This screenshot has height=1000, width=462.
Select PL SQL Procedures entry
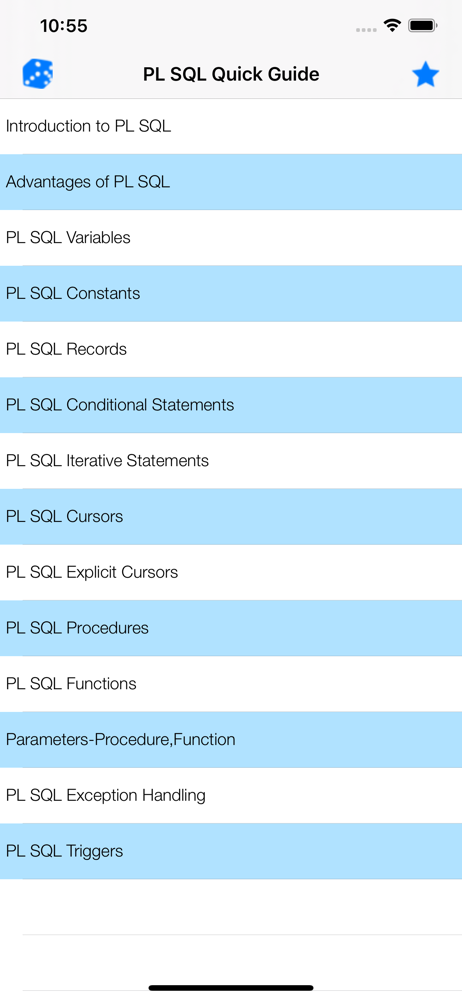coord(231,628)
